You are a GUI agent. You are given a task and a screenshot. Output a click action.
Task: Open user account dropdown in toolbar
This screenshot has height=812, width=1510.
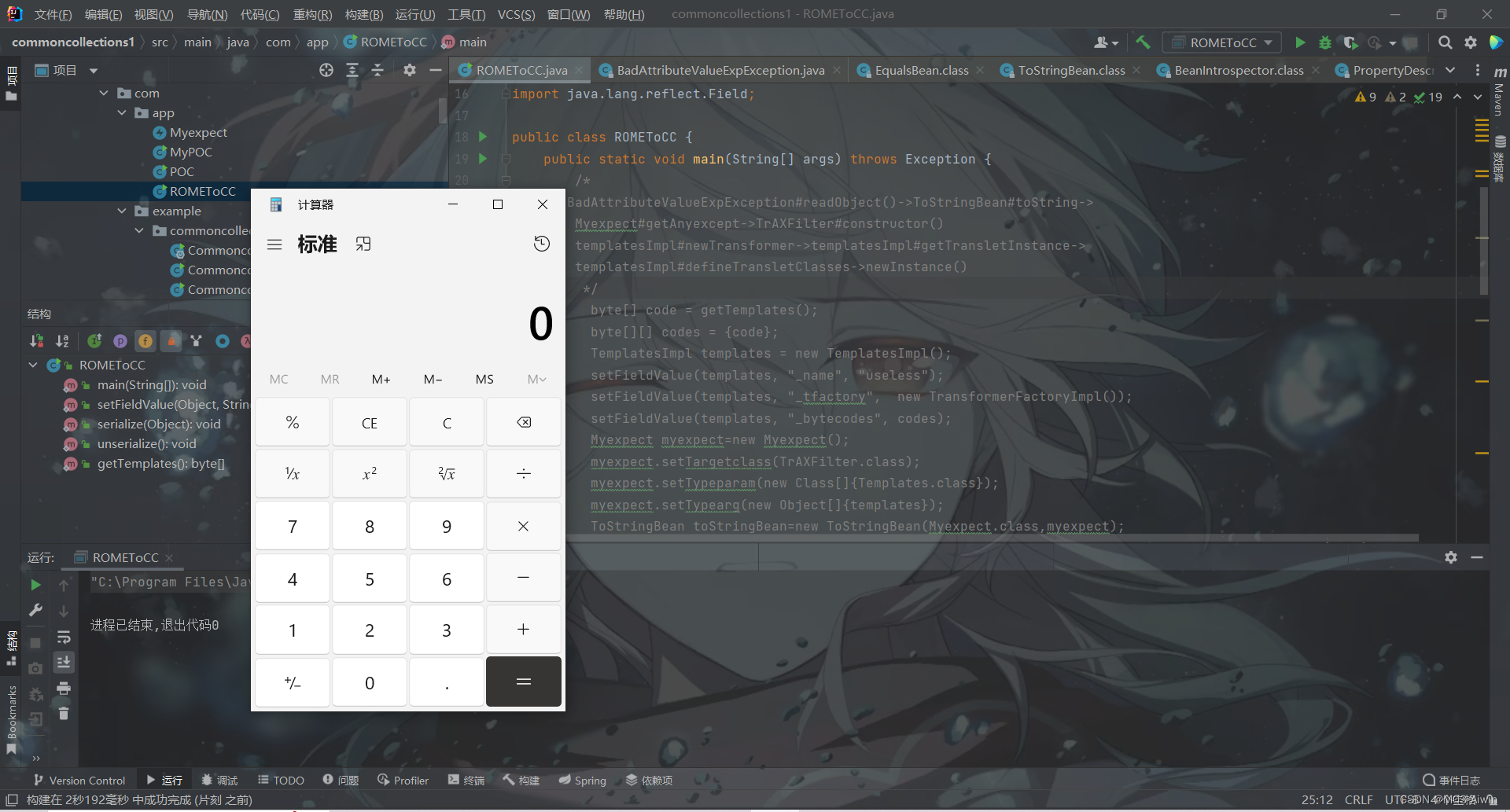(x=1106, y=42)
